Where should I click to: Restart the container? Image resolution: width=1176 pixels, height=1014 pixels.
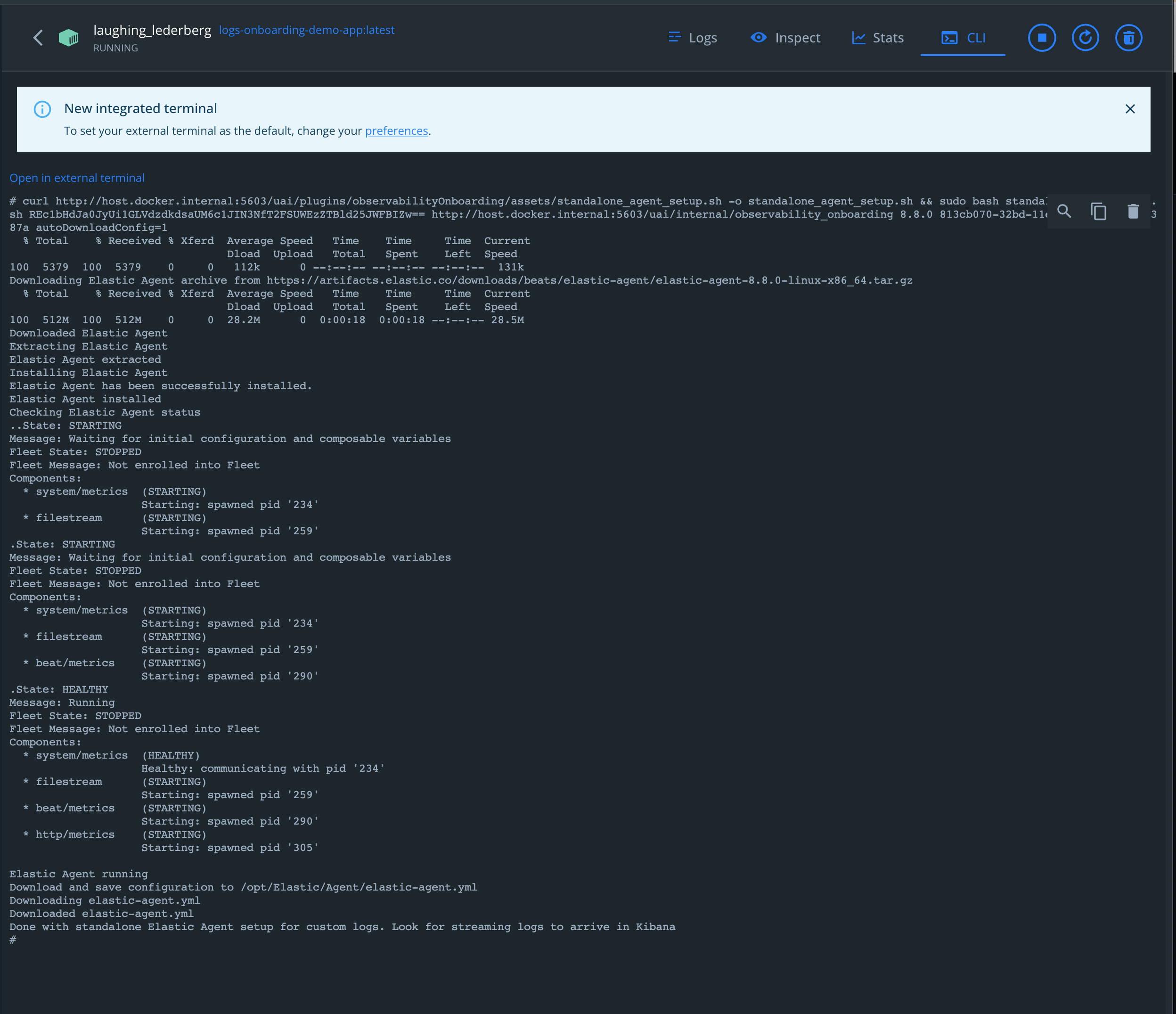coord(1085,38)
